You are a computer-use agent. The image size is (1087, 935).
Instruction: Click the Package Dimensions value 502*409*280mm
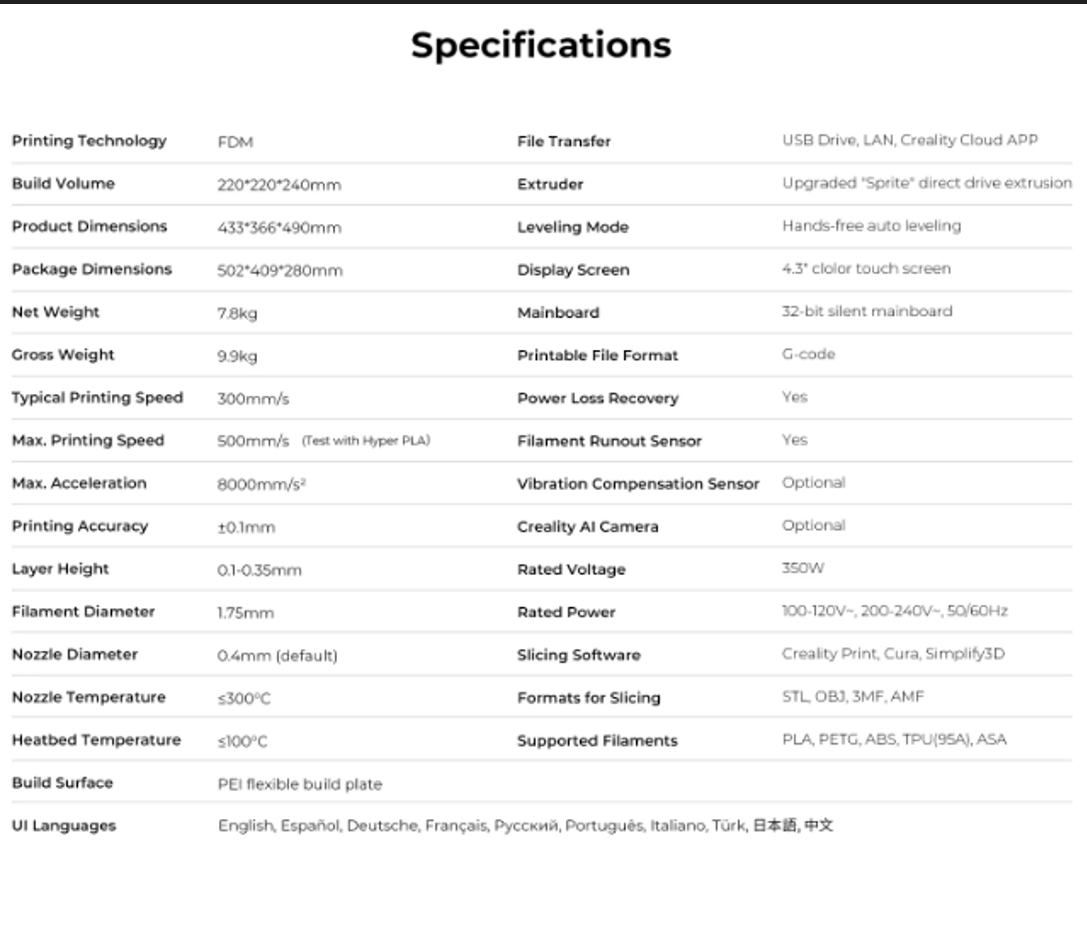[x=279, y=271]
